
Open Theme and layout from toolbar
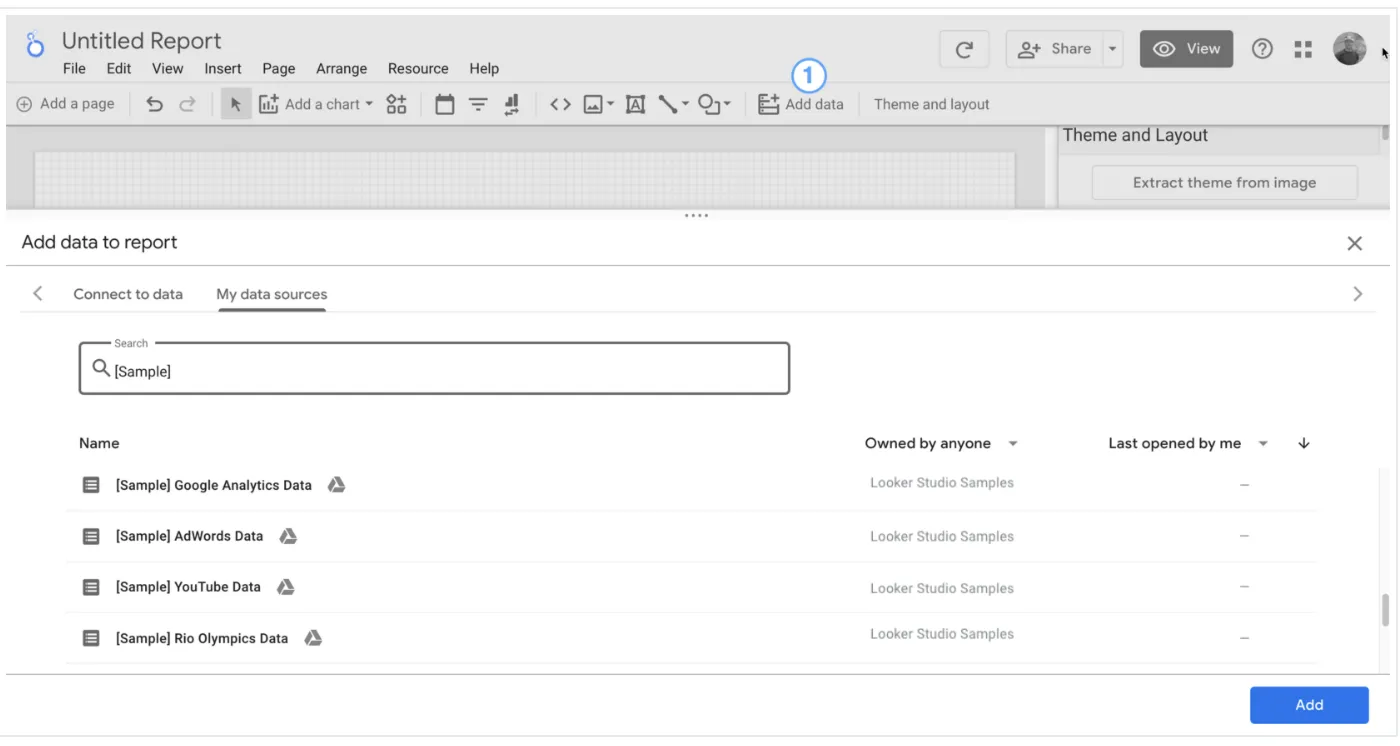pyautogui.click(x=931, y=104)
